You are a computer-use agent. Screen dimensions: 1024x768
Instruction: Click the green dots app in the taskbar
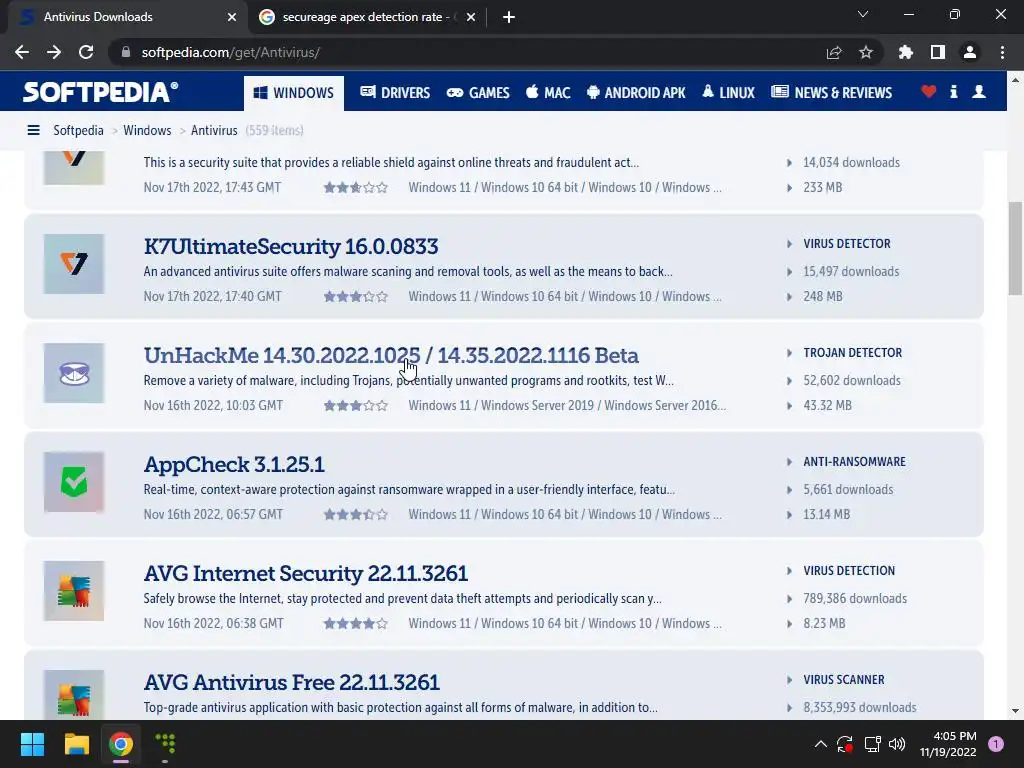click(x=165, y=744)
